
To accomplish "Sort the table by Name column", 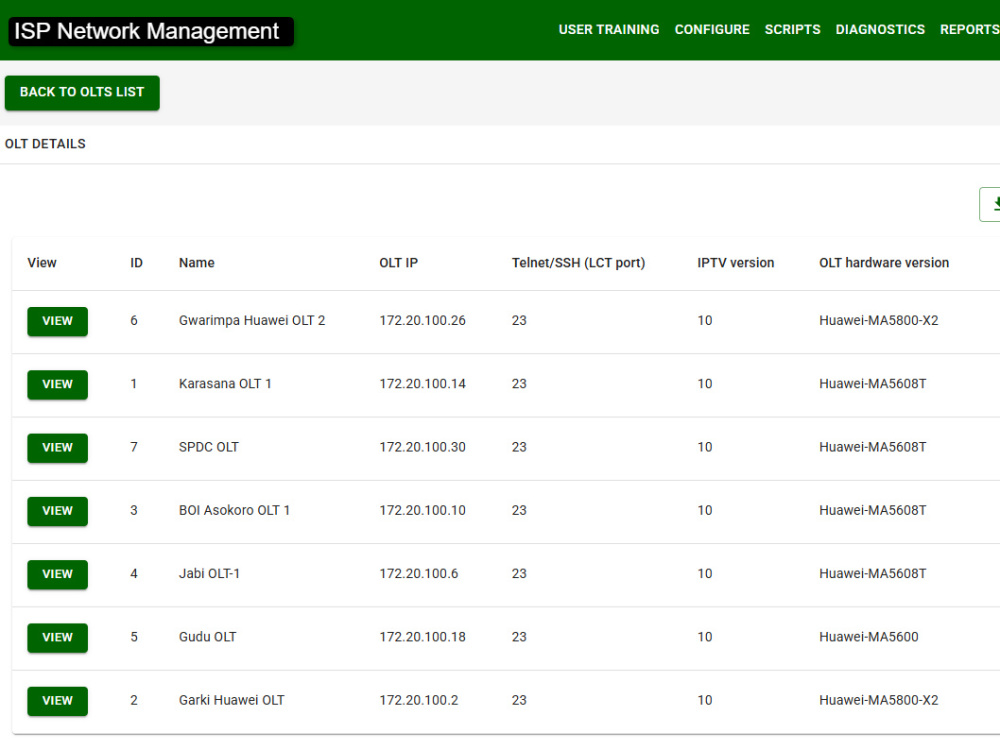I will [x=196, y=263].
